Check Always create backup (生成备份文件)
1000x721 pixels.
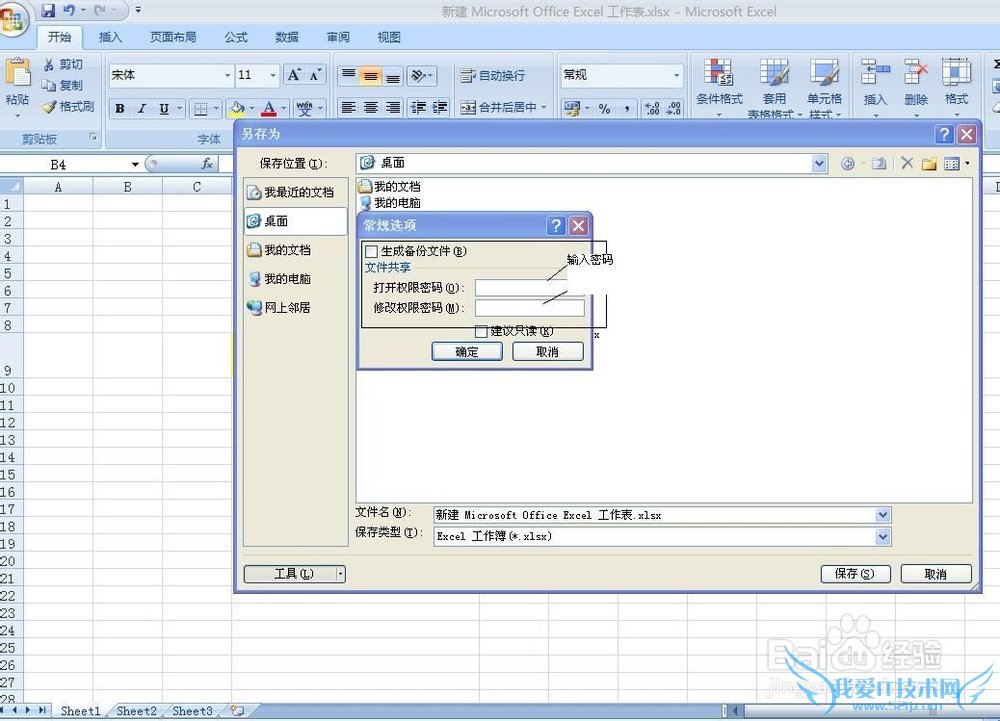[371, 251]
